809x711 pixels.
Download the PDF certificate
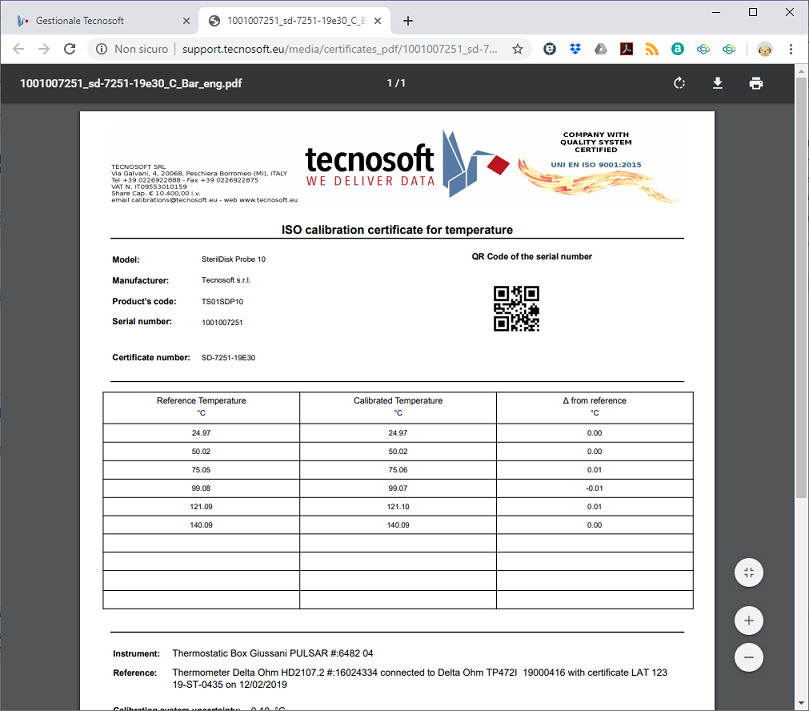[718, 83]
